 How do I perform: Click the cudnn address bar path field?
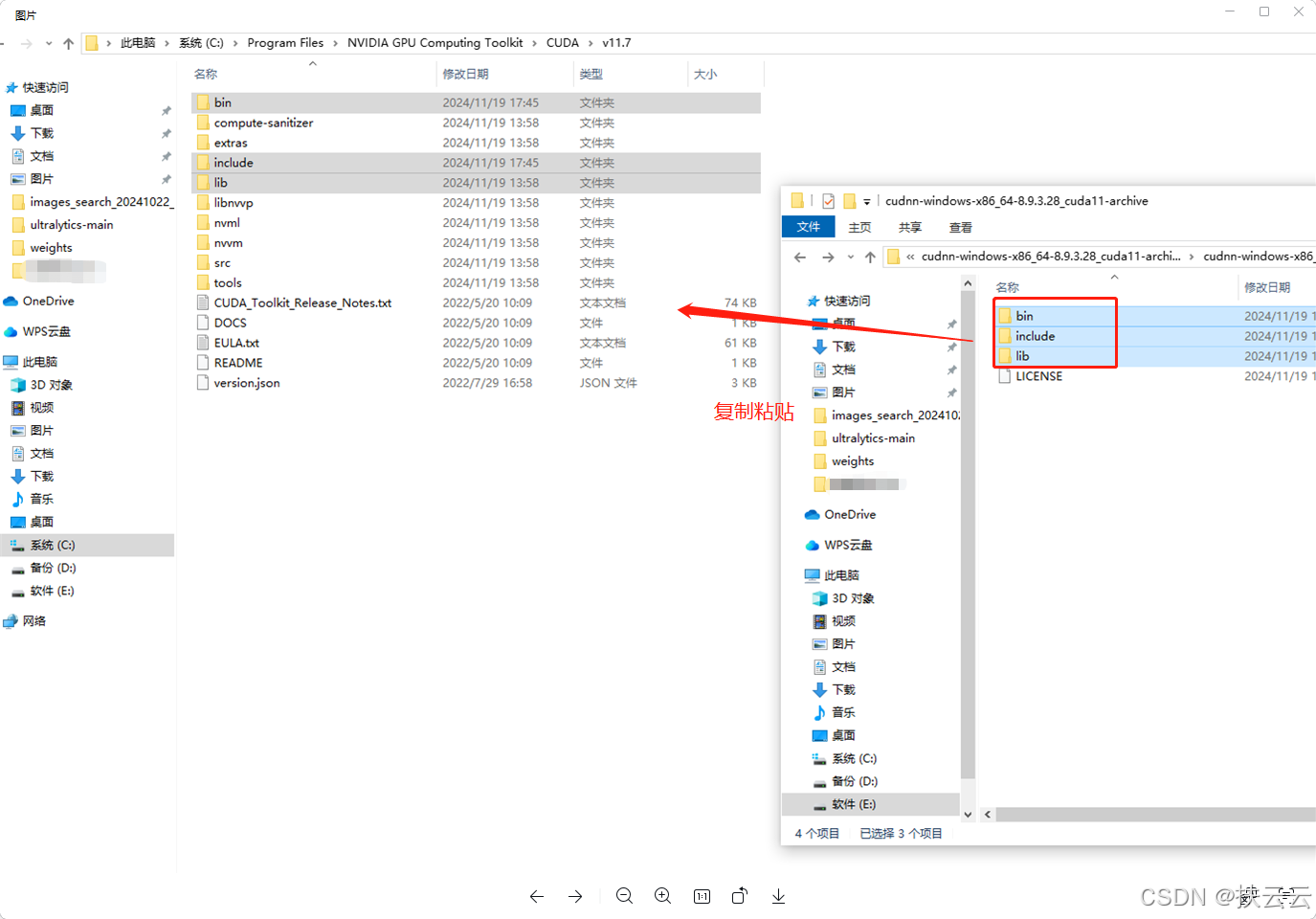point(1101,257)
